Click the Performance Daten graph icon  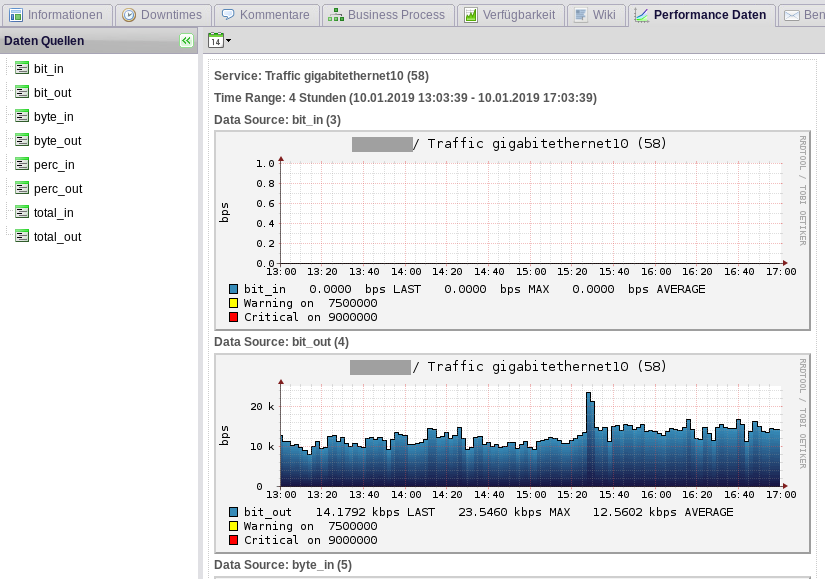(x=641, y=15)
